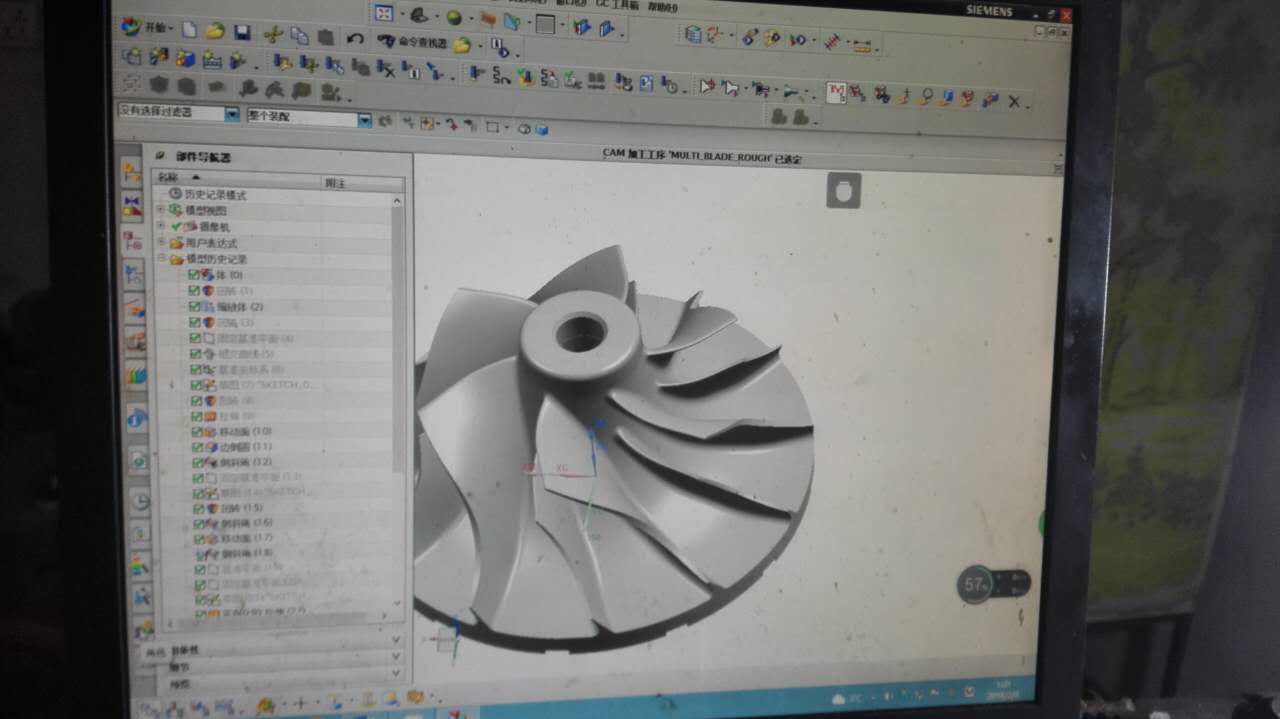Uncheck the 缩放体 (2) feature checkbox
This screenshot has height=719, width=1280.
[195, 307]
